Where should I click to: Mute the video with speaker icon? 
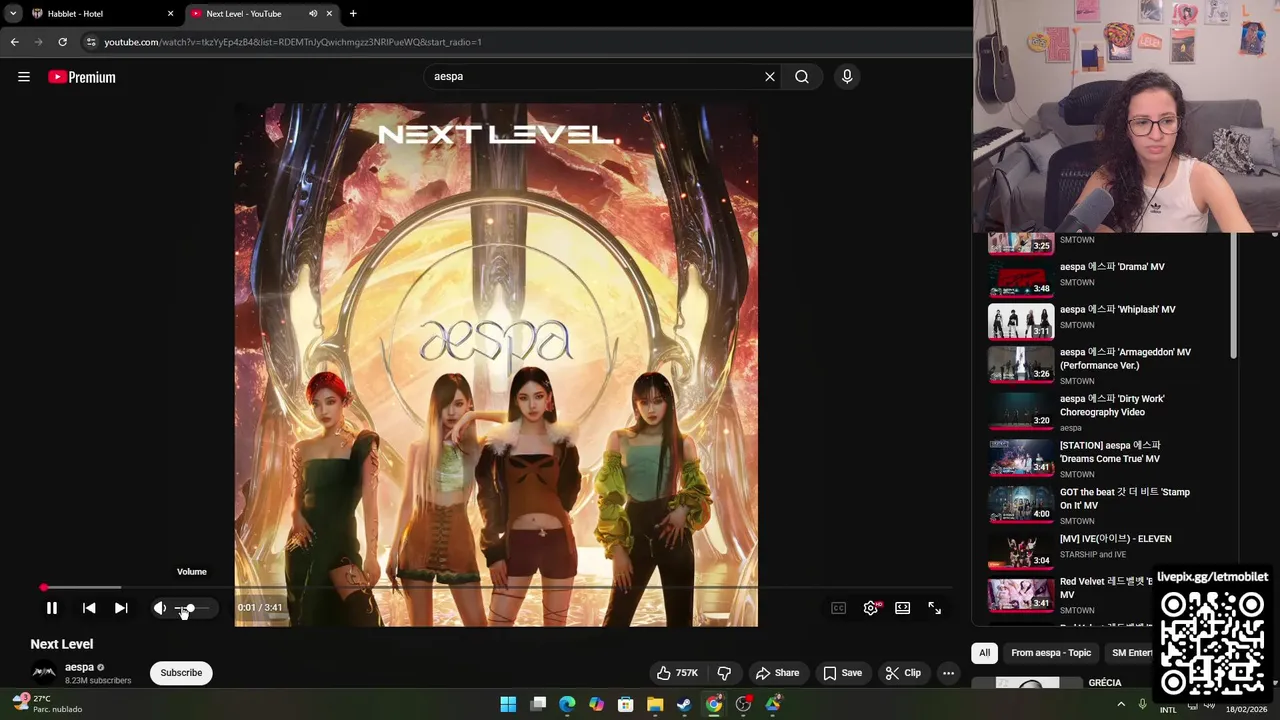(x=160, y=608)
